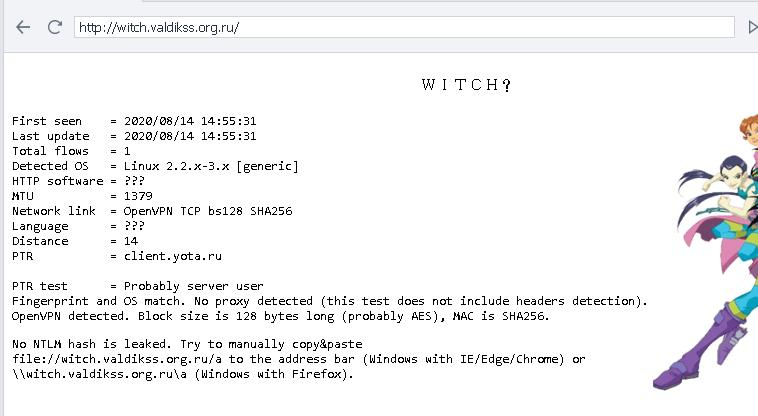
Task: Click the Distance value 14
Action: [x=131, y=241]
